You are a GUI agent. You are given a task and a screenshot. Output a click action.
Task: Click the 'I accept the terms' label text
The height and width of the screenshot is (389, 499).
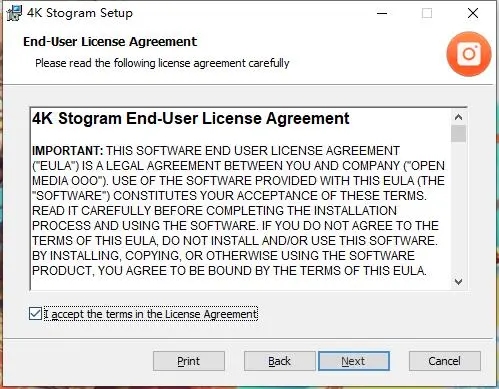(151, 314)
